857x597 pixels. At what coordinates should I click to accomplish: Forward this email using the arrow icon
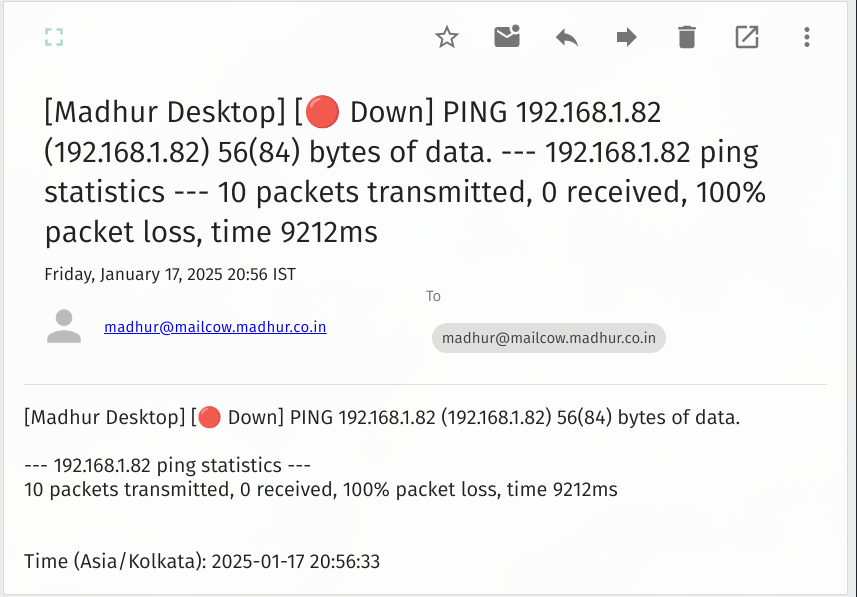626,37
